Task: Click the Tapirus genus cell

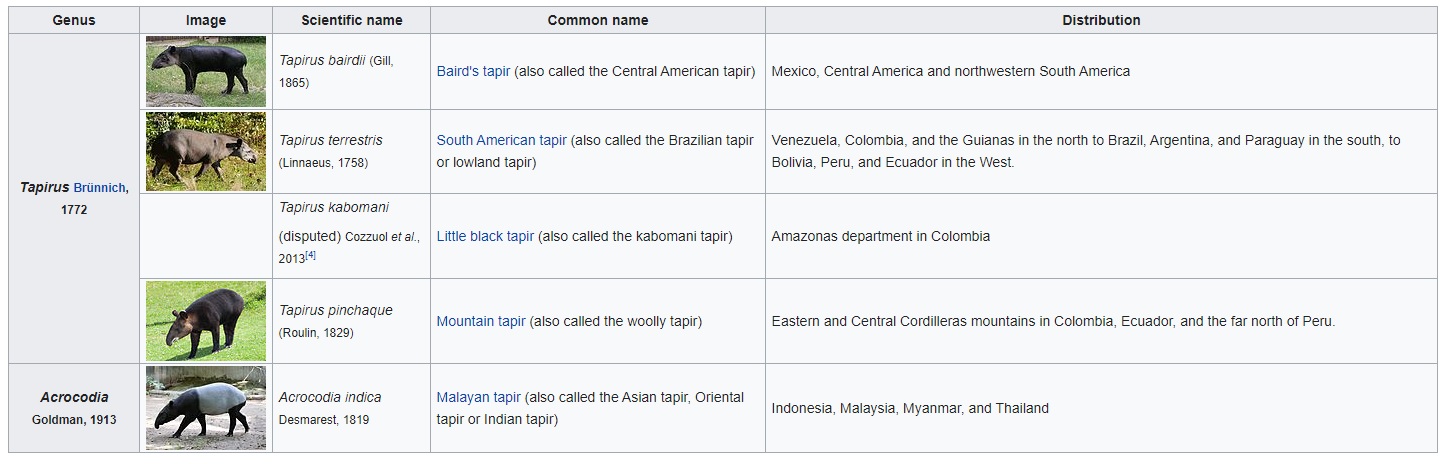Action: coord(74,198)
